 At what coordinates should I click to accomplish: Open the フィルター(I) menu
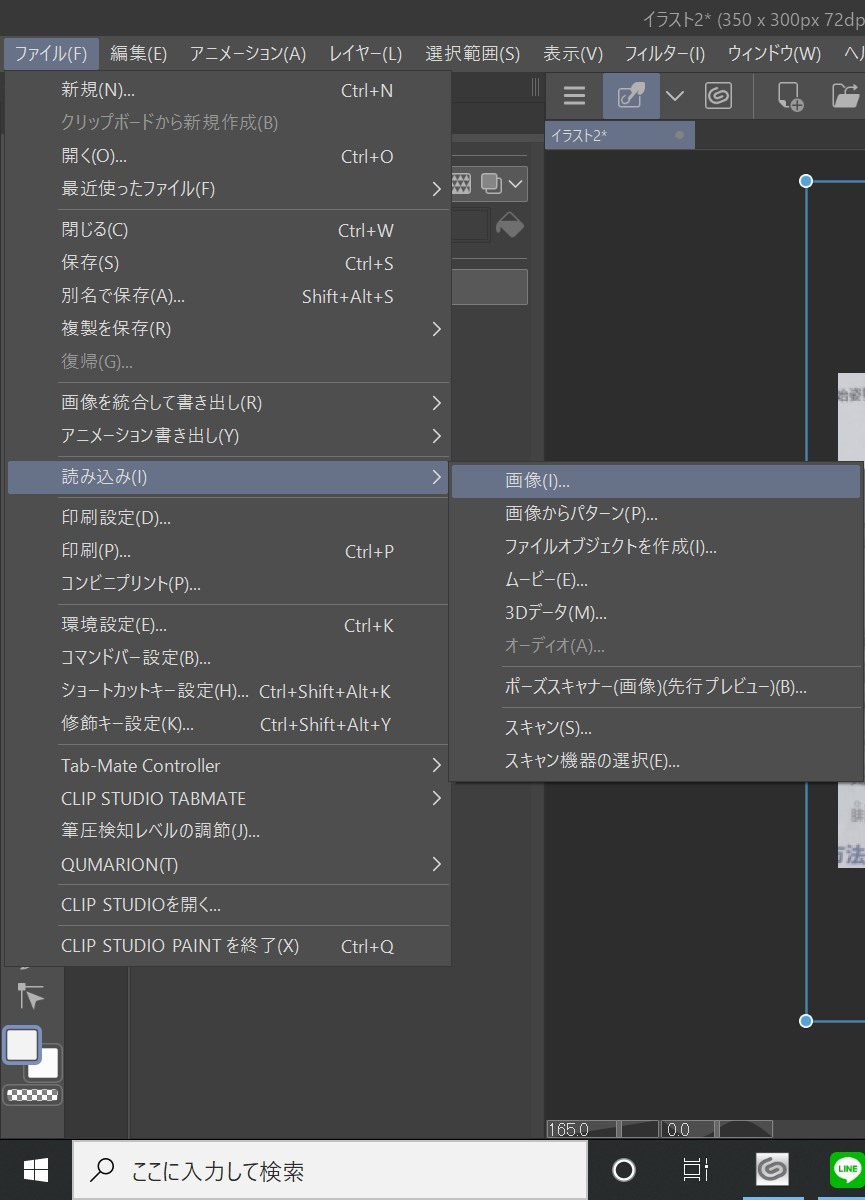(x=665, y=54)
